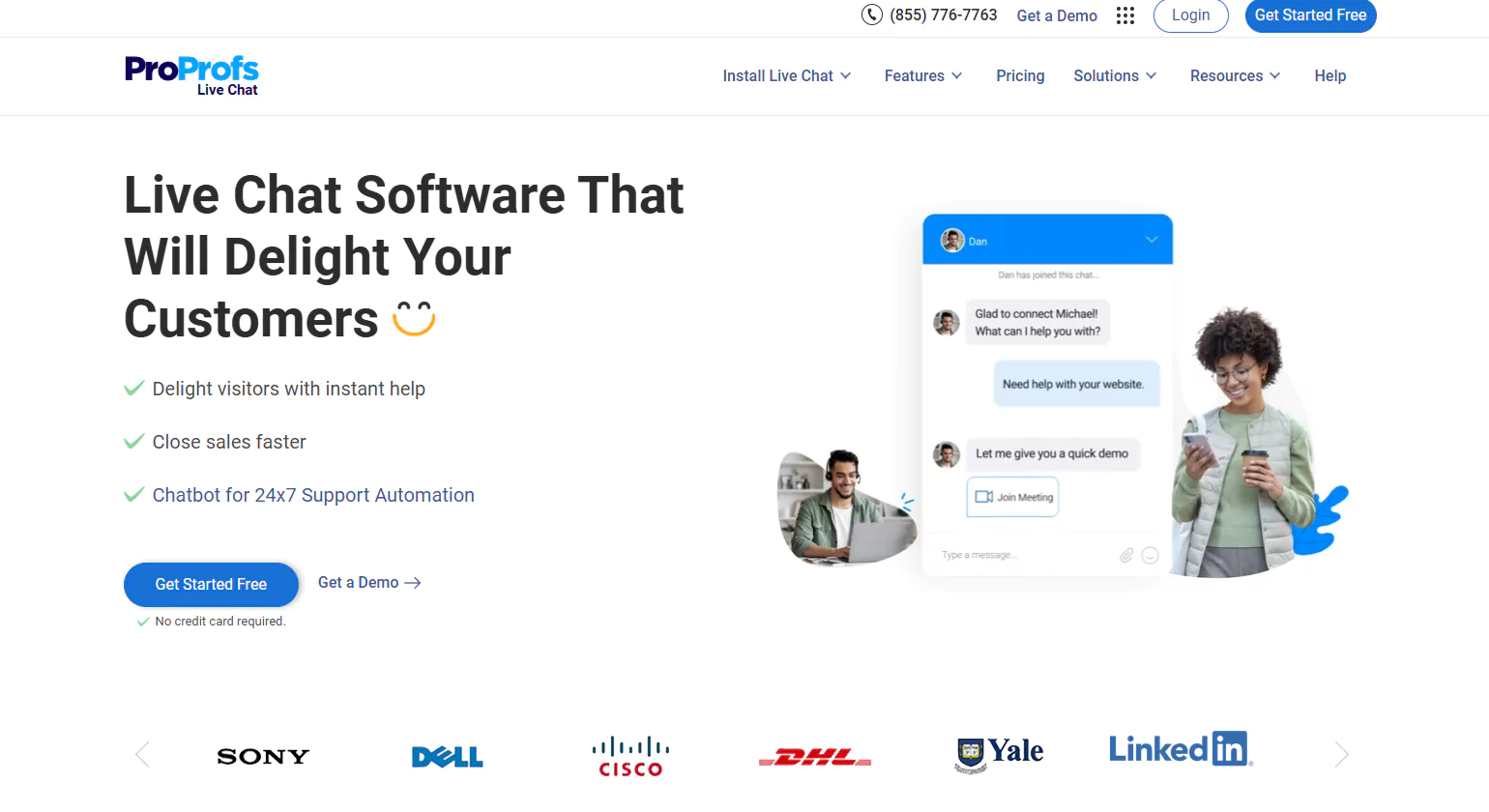
Task: Click the LinkedIn logo
Action: (1180, 749)
